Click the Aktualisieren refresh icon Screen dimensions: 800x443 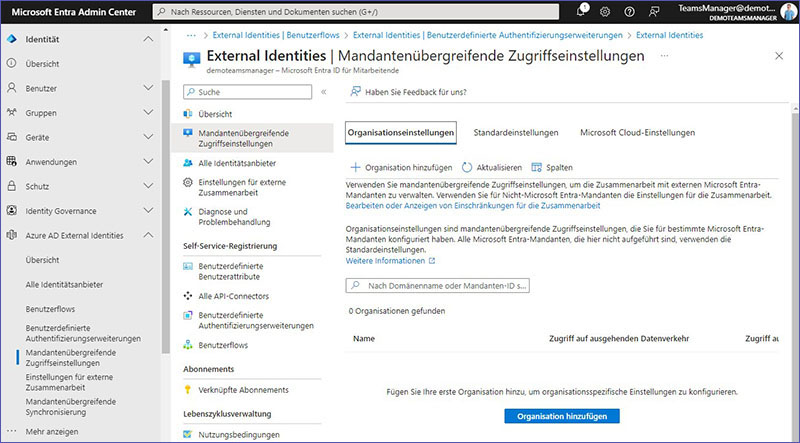point(466,167)
